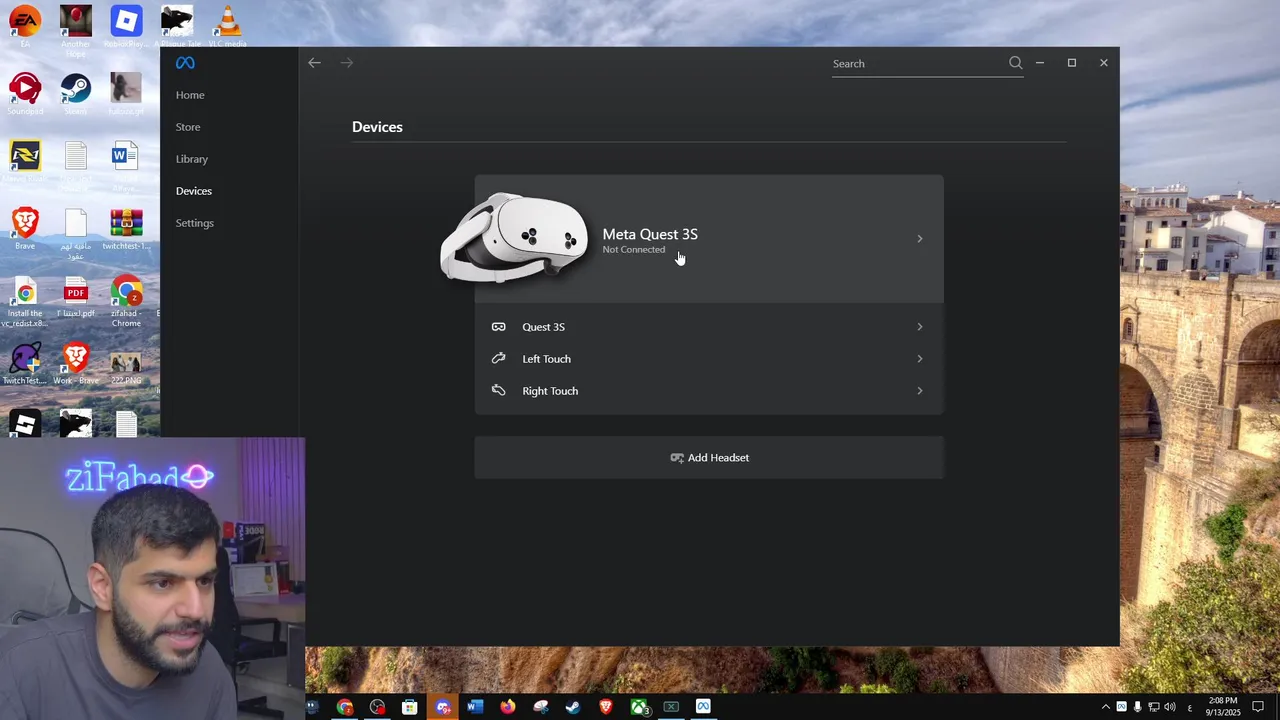Click the taskbar clock showing 2:08 PM
This screenshot has width=1280, height=720.
point(1223,707)
